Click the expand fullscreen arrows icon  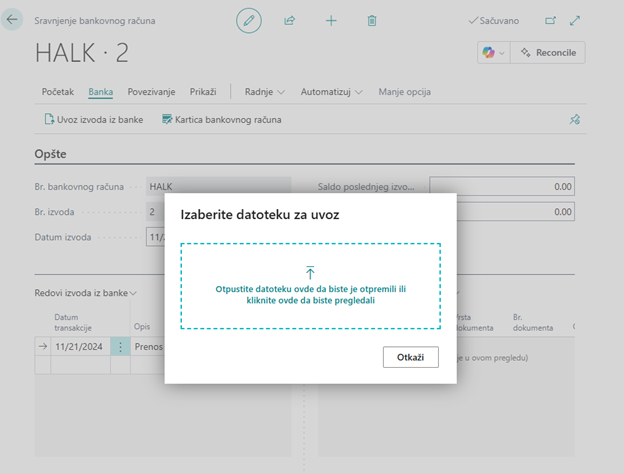coord(575,20)
